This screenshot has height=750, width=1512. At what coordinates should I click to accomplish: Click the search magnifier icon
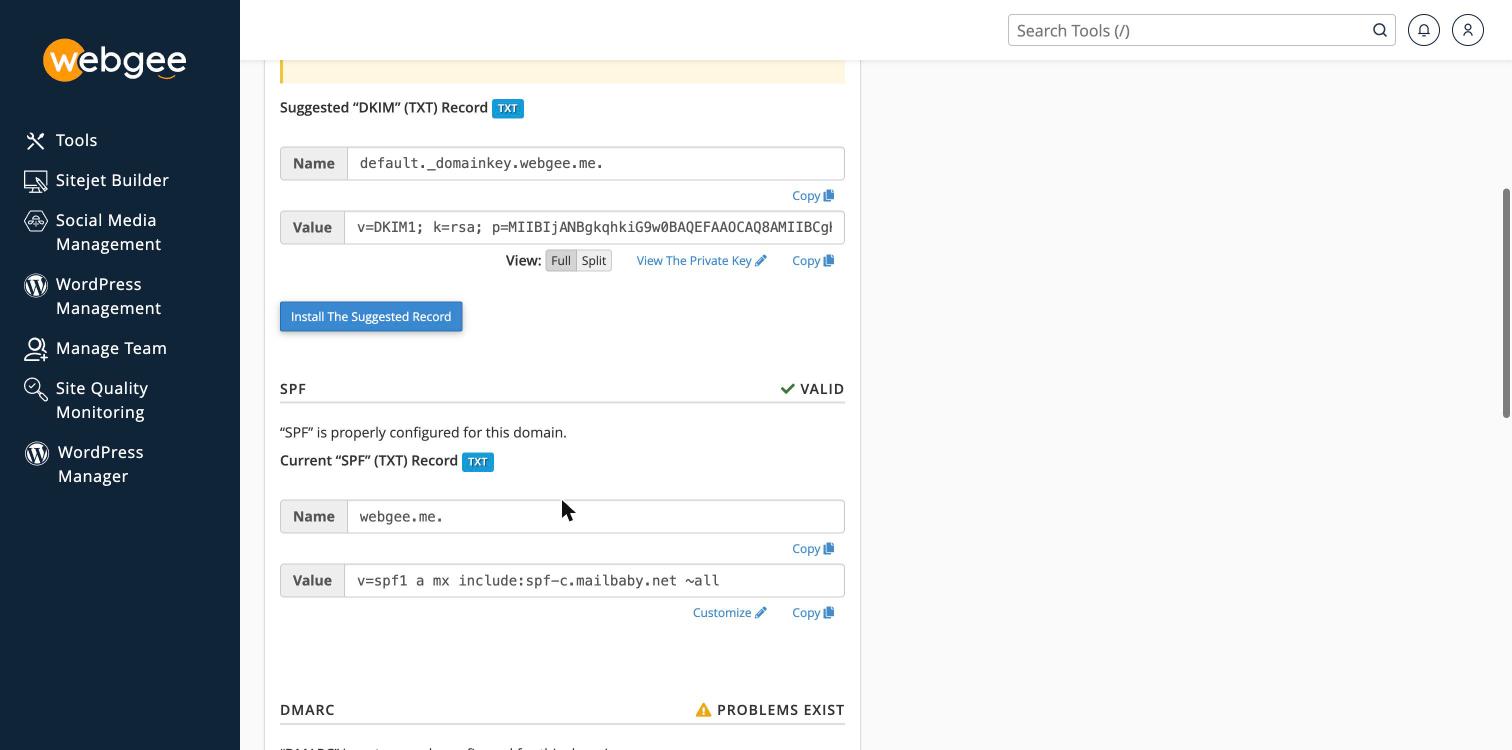(1380, 30)
